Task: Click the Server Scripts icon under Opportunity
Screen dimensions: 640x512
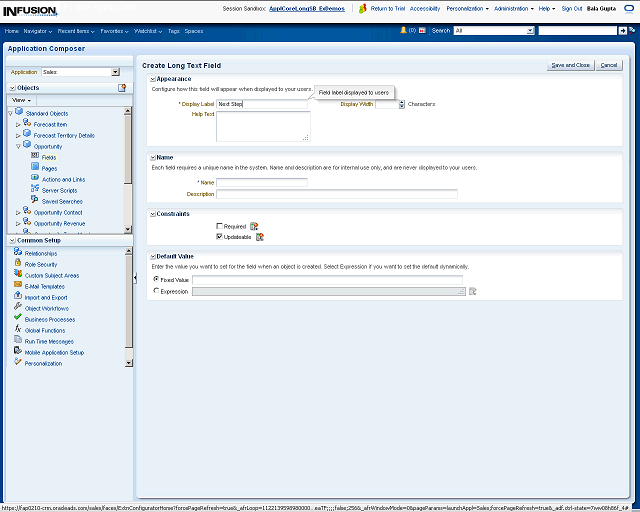Action: [x=35, y=190]
